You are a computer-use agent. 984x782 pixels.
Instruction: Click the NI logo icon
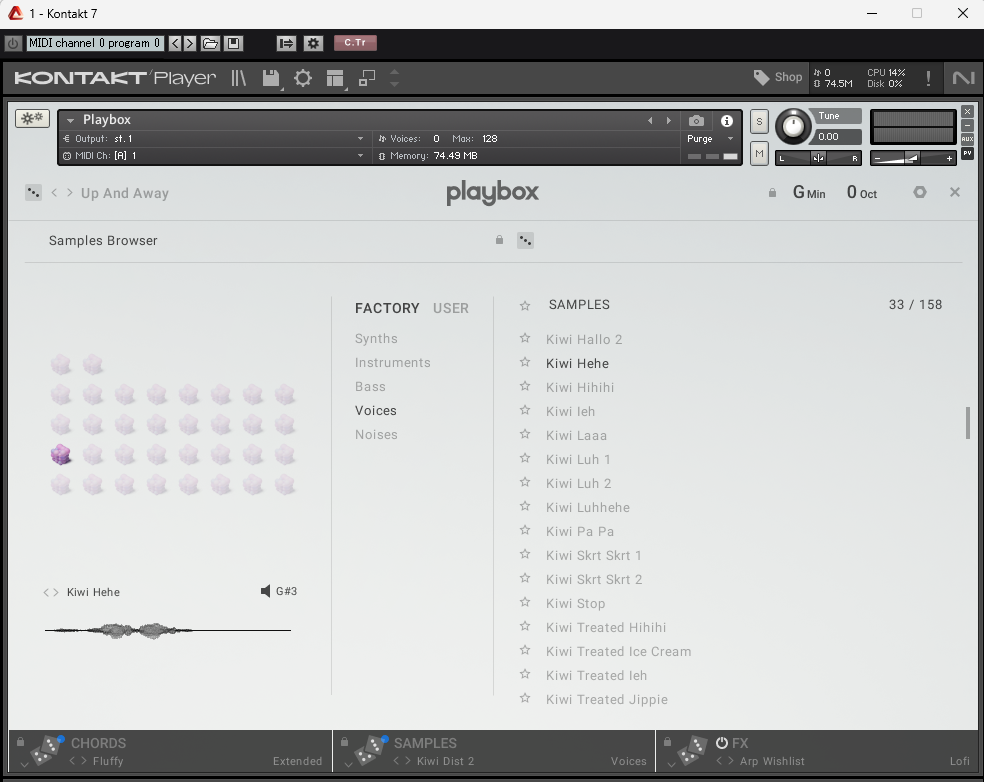tap(963, 78)
